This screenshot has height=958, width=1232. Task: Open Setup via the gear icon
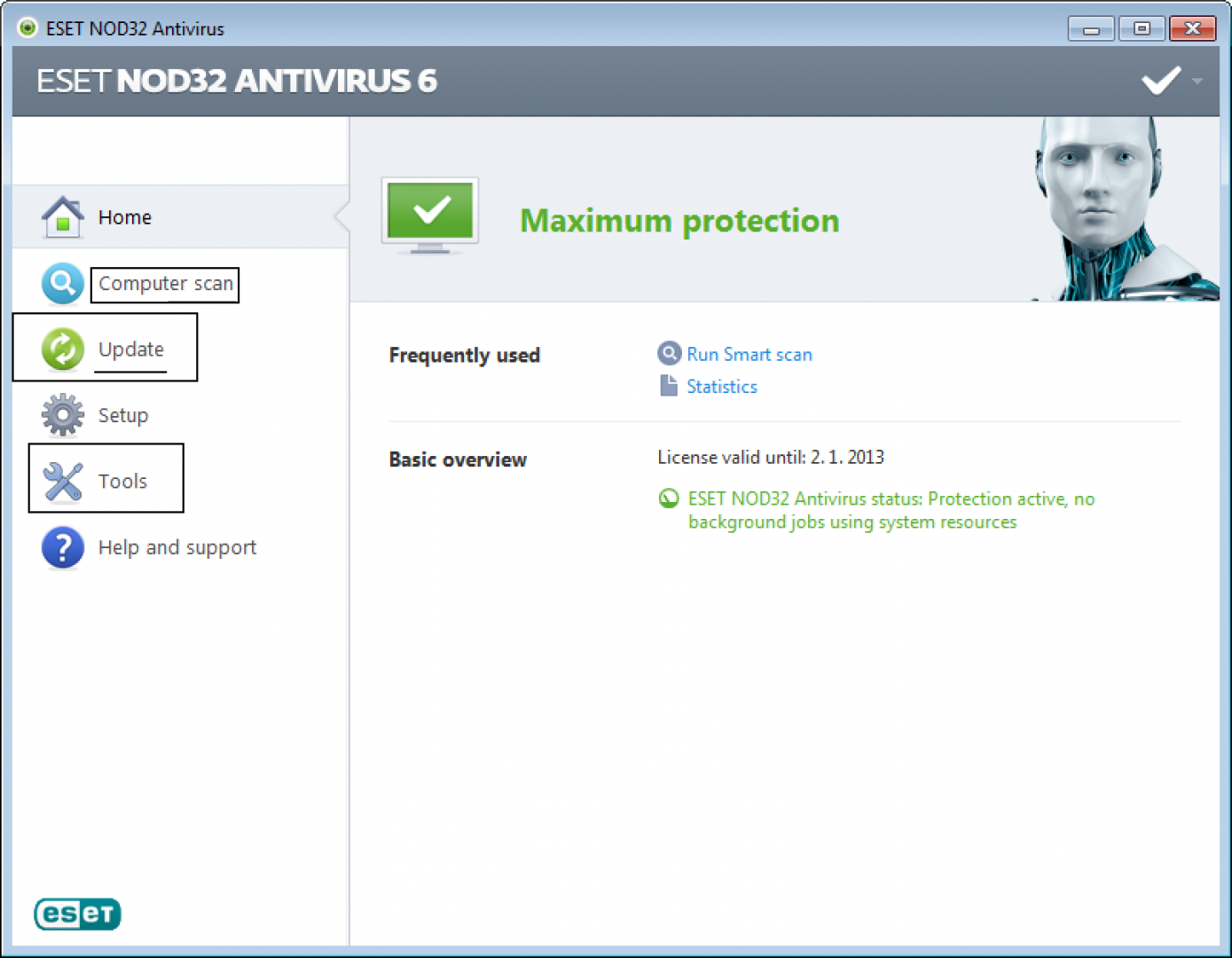(x=61, y=414)
